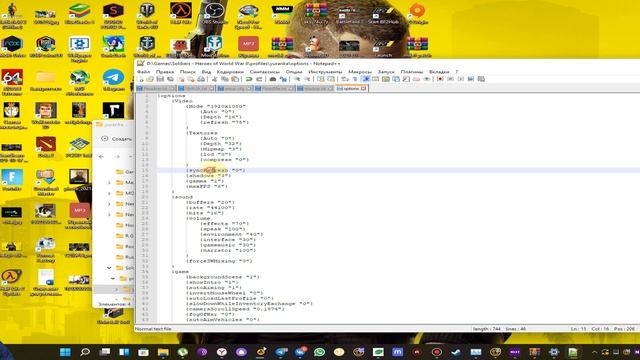The height and width of the screenshot is (360, 640).
Task: Close the options tab with its X
Action: coord(363,88)
